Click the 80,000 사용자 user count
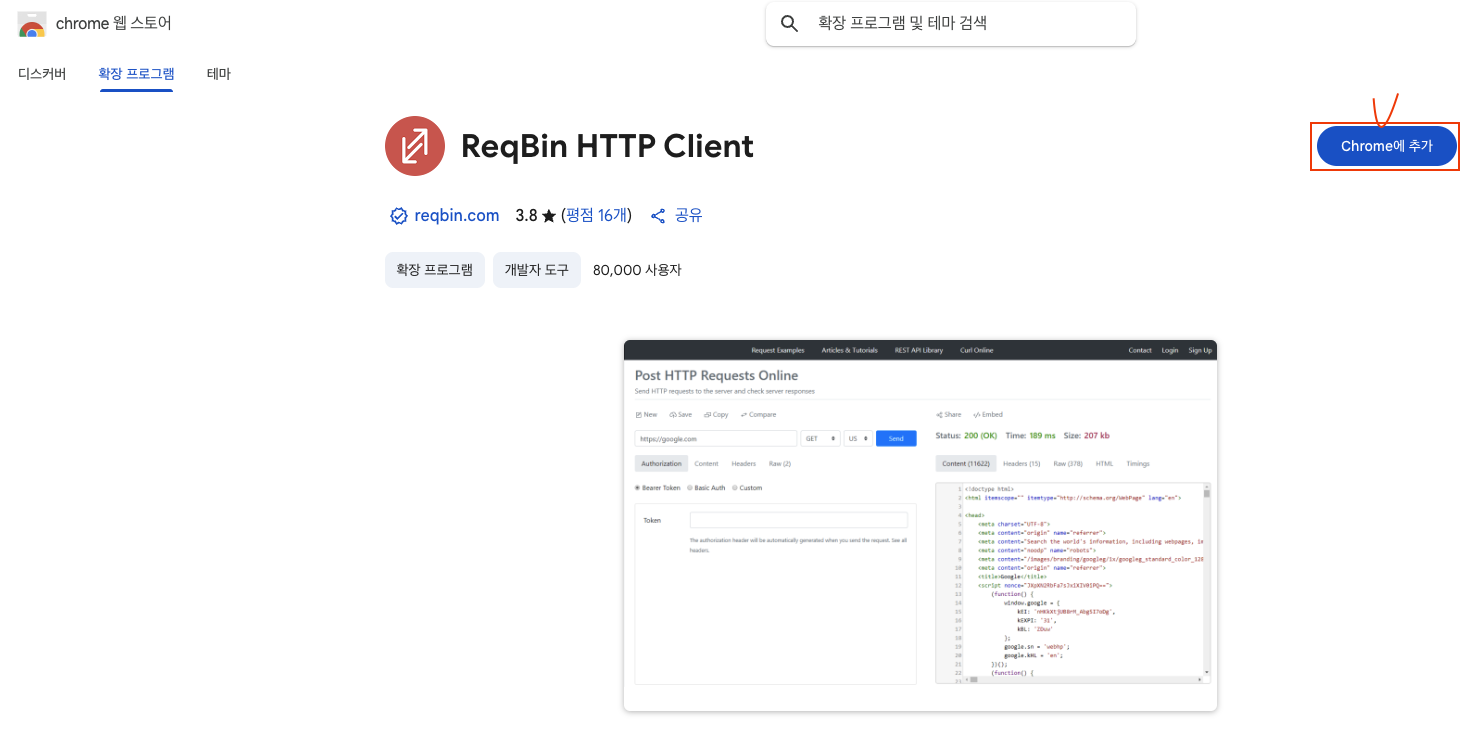The height and width of the screenshot is (753, 1480). pos(637,270)
